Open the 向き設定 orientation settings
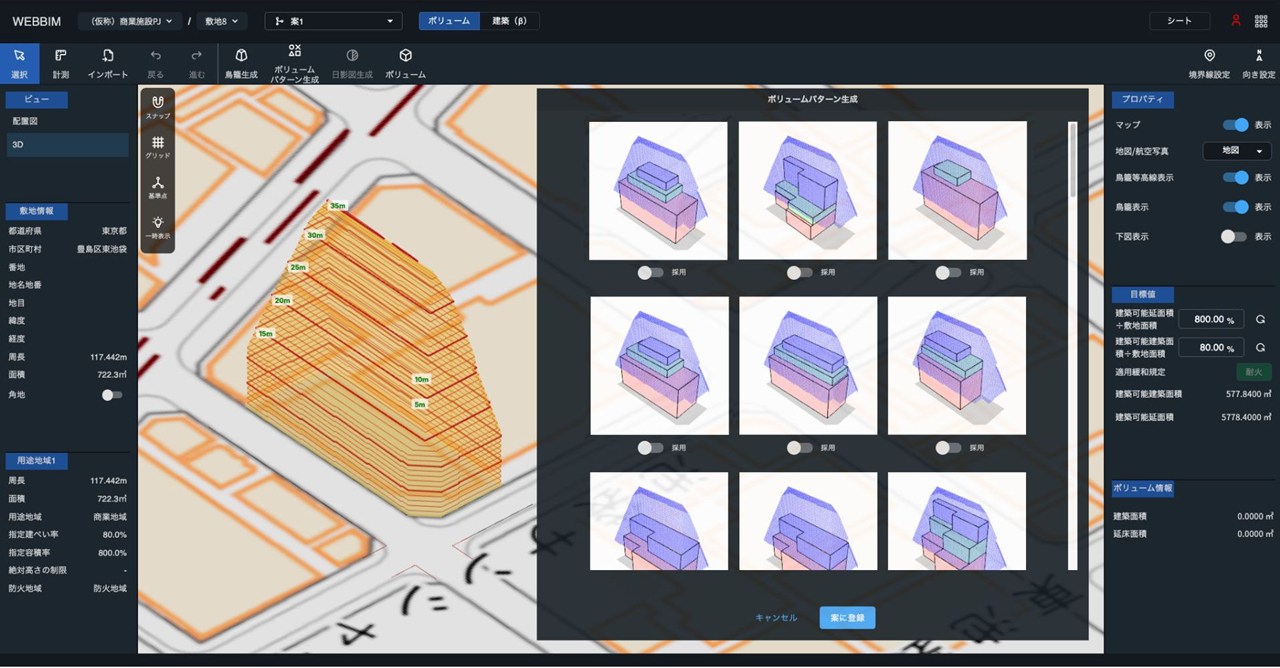This screenshot has height=668, width=1280. pyautogui.click(x=1258, y=63)
